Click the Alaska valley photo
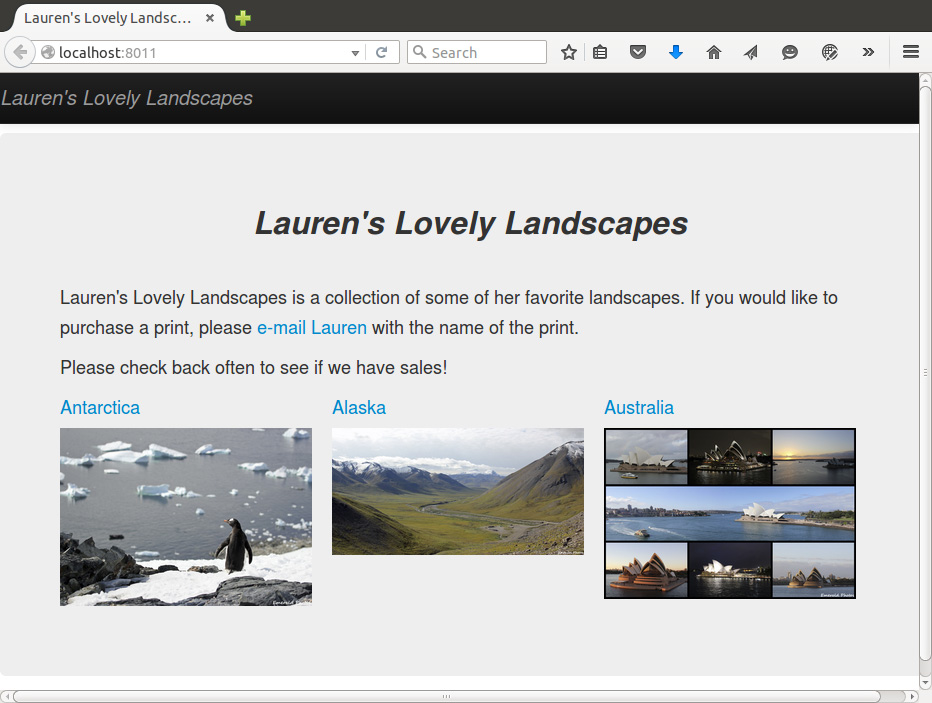 pos(458,491)
